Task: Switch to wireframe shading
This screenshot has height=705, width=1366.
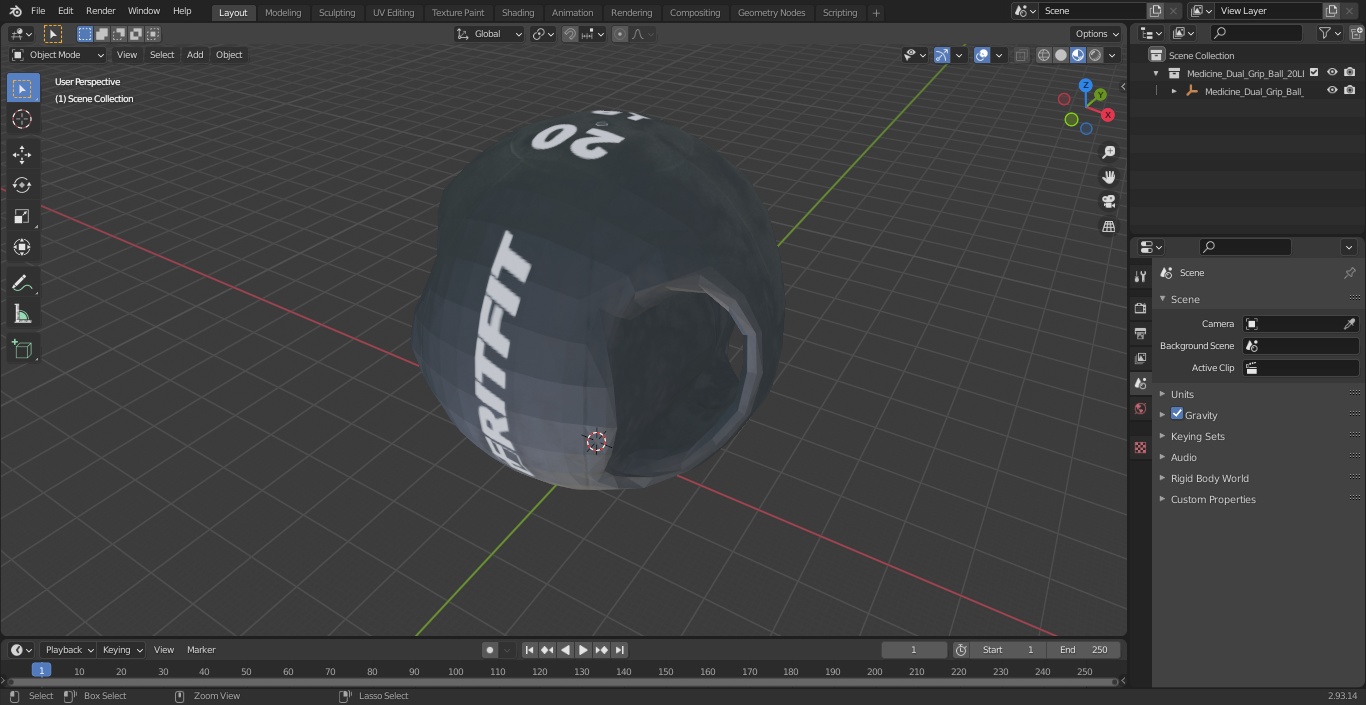Action: coord(1043,55)
